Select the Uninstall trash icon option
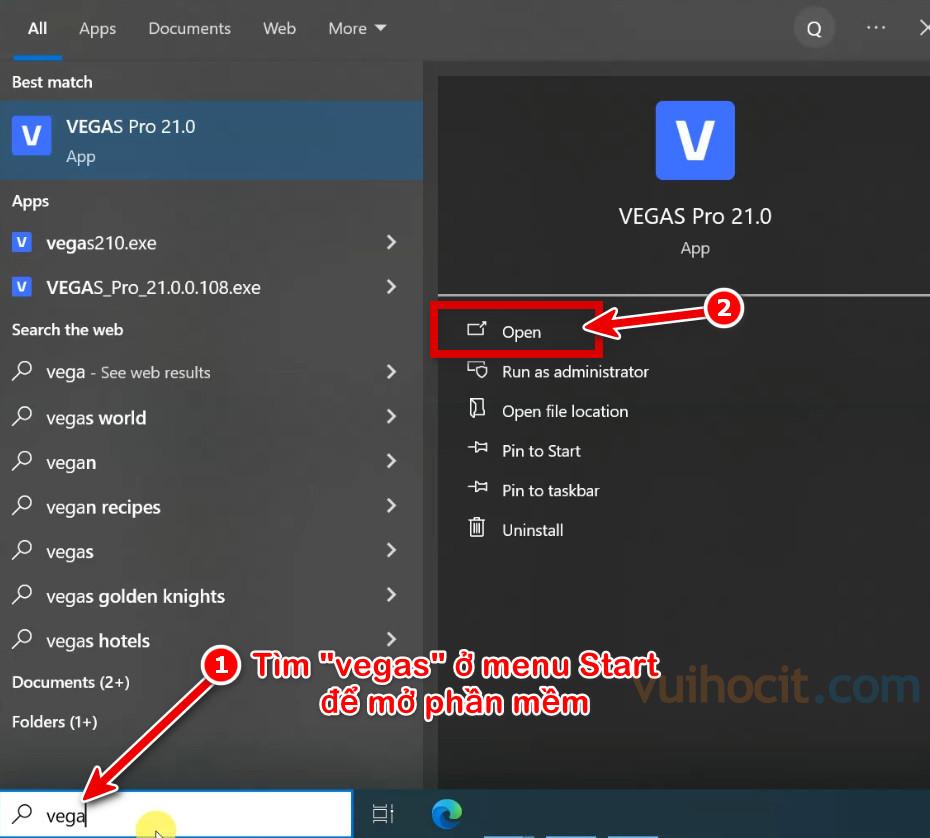 (x=532, y=530)
